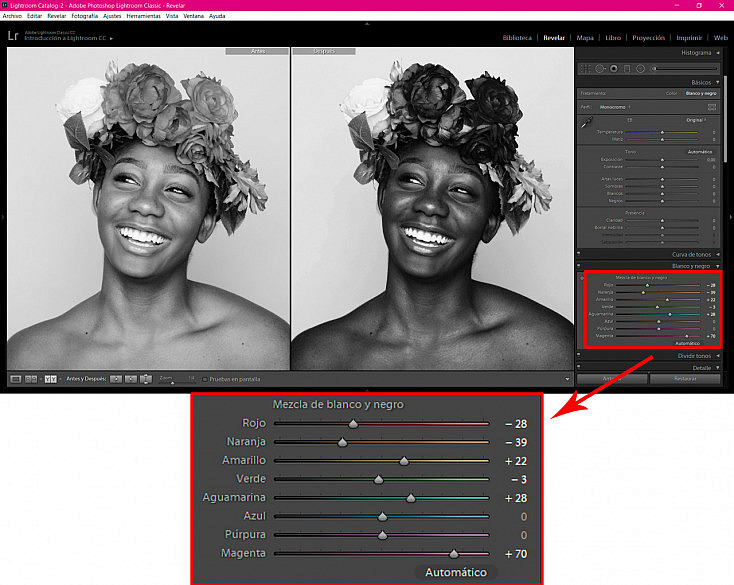Click the Antes label above left photo
The height and width of the screenshot is (585, 734).
257,51
